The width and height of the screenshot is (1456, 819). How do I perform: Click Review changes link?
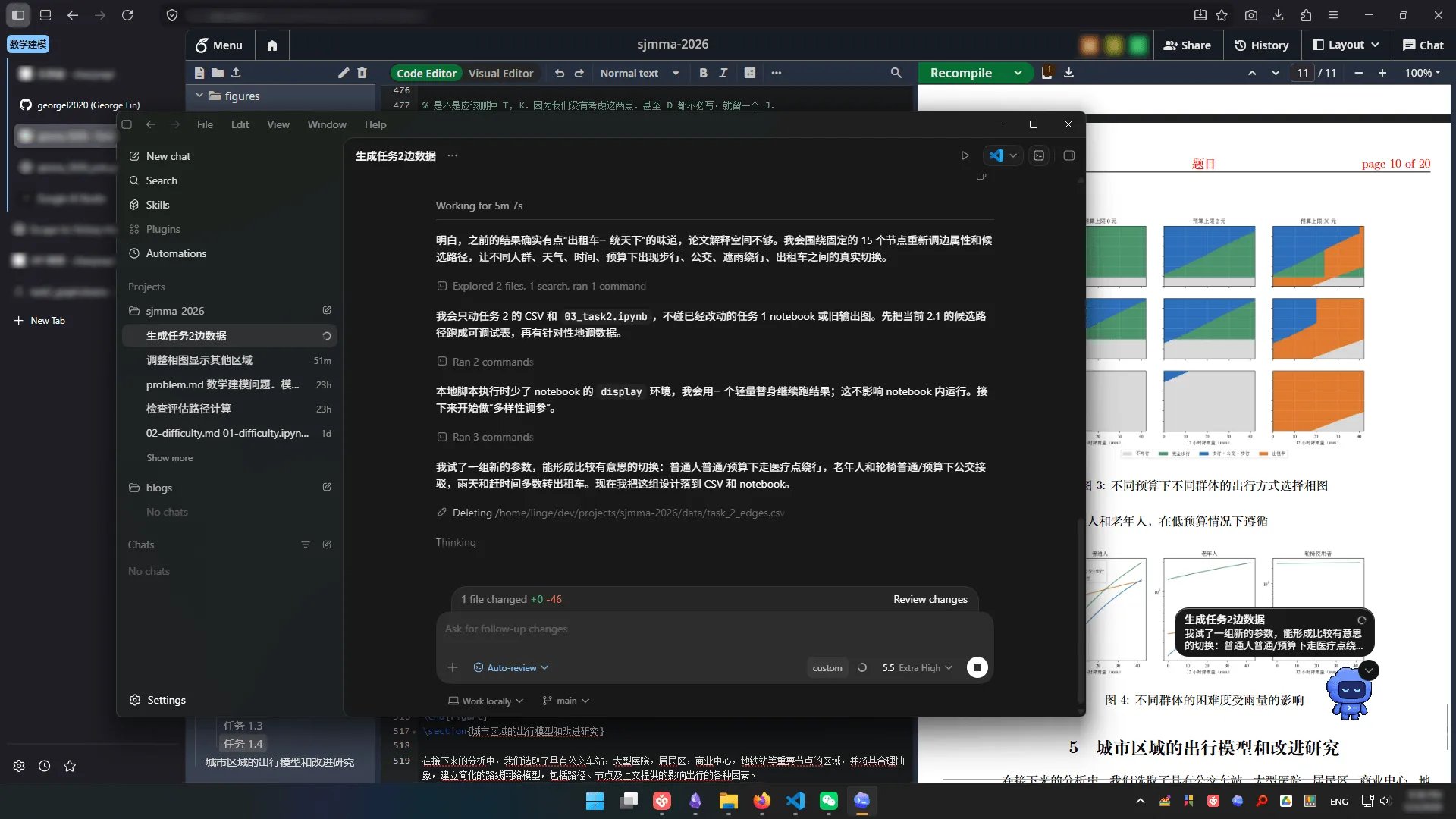click(930, 599)
